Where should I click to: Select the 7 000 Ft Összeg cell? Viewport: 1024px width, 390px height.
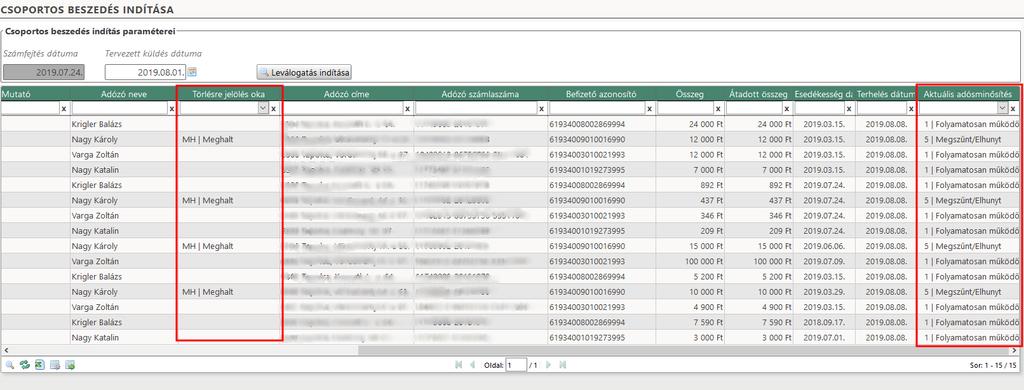(690, 170)
